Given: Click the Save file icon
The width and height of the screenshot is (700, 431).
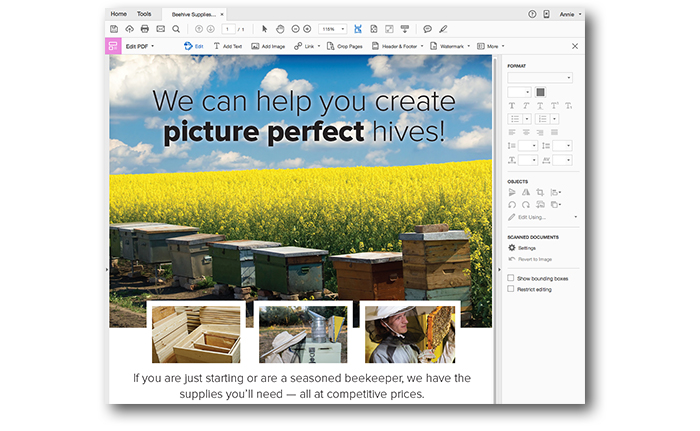Looking at the screenshot, I should tap(114, 29).
